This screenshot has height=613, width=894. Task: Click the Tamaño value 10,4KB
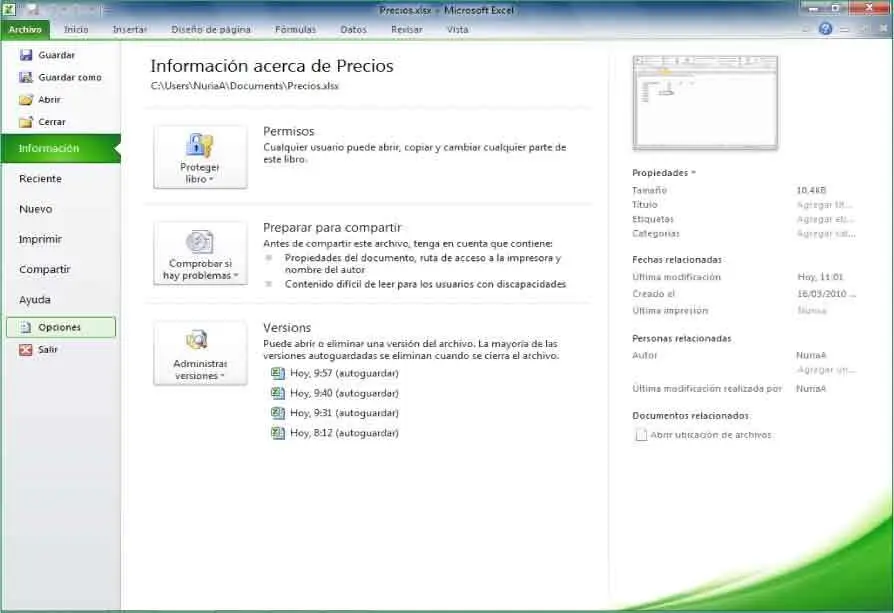(x=811, y=190)
